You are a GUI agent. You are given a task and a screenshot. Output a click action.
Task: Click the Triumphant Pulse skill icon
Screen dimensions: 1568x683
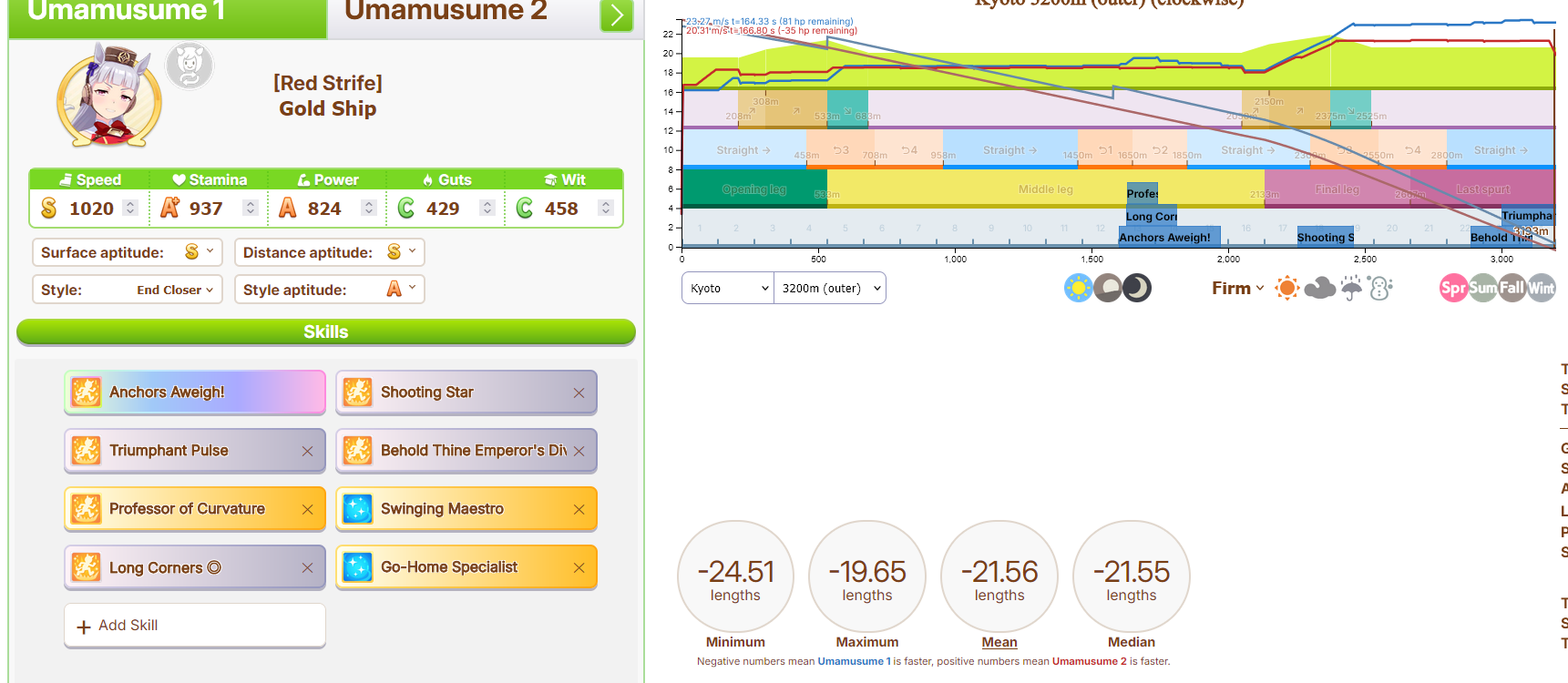(x=87, y=451)
